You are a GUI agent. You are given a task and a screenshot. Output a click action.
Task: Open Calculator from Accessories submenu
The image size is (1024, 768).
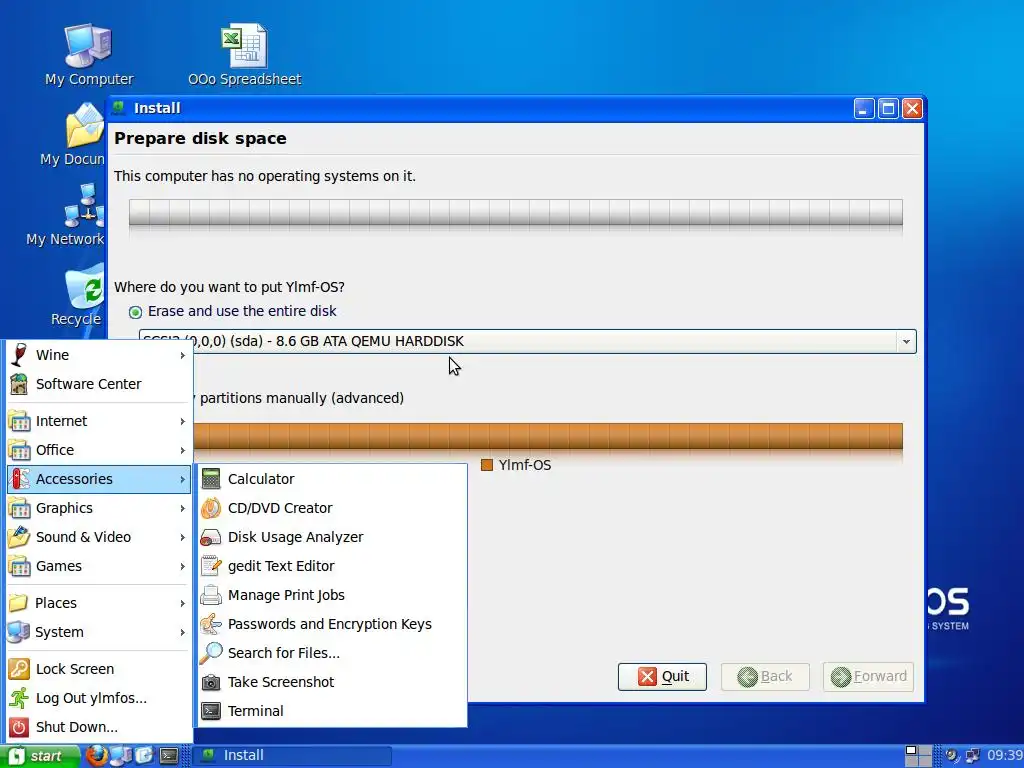(331, 479)
